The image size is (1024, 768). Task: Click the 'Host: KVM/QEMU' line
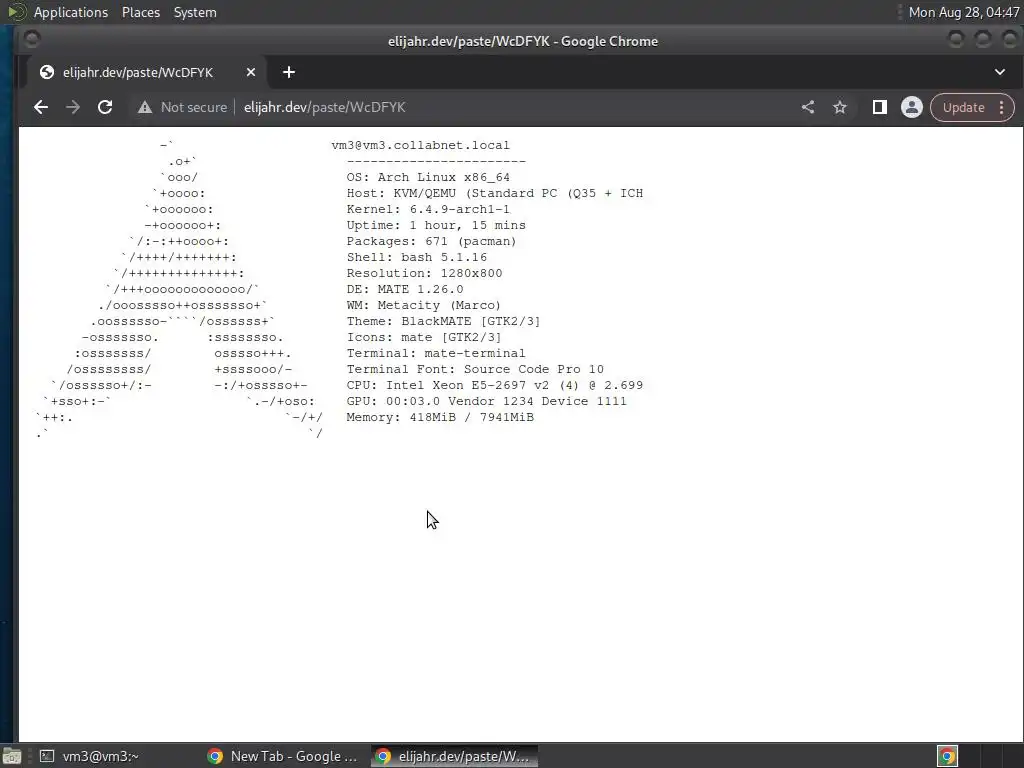[x=494, y=193]
